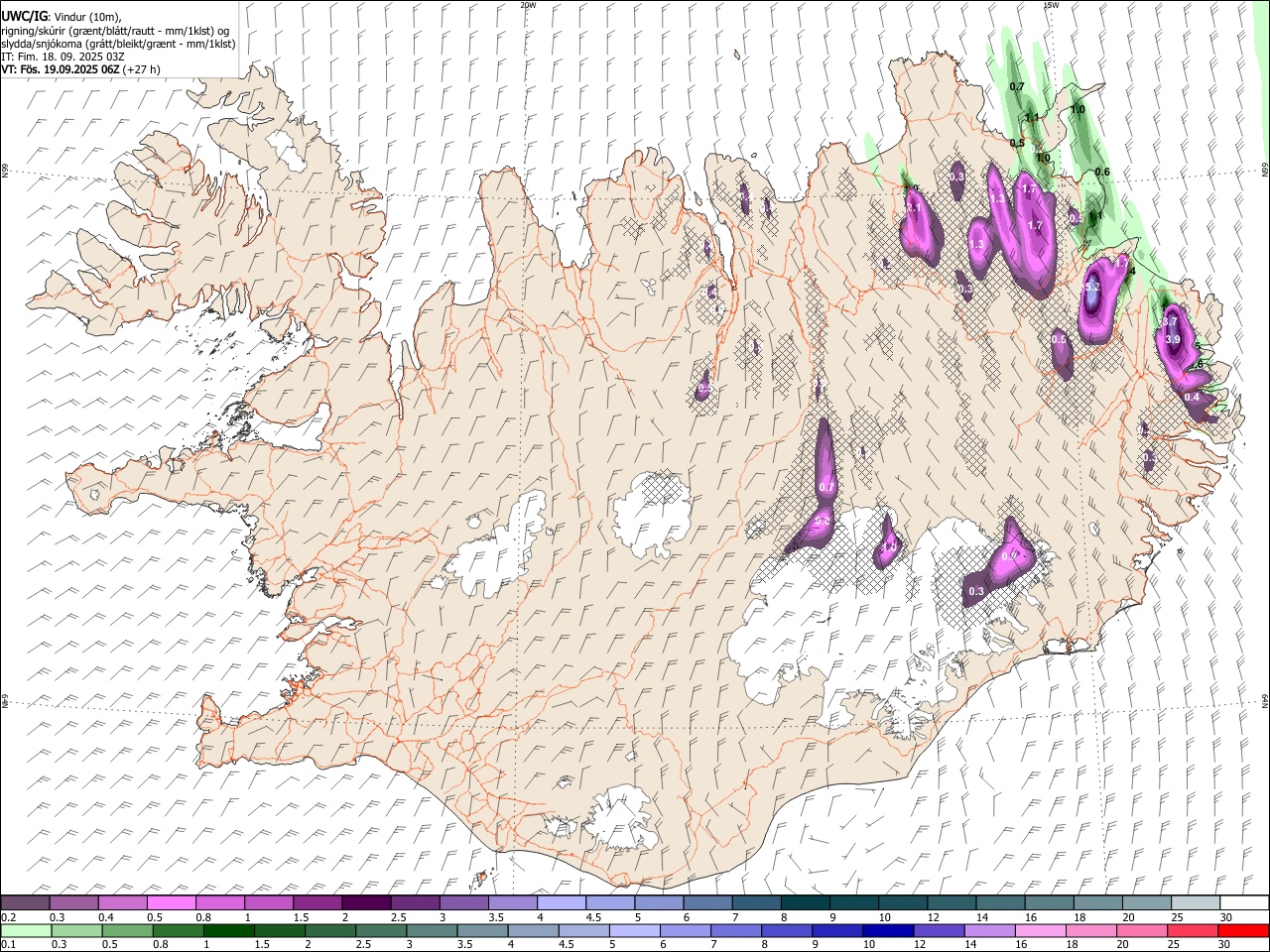Click the medium green rain-scale swatch above 0.5
The width and height of the screenshot is (1270, 952).
click(x=127, y=930)
